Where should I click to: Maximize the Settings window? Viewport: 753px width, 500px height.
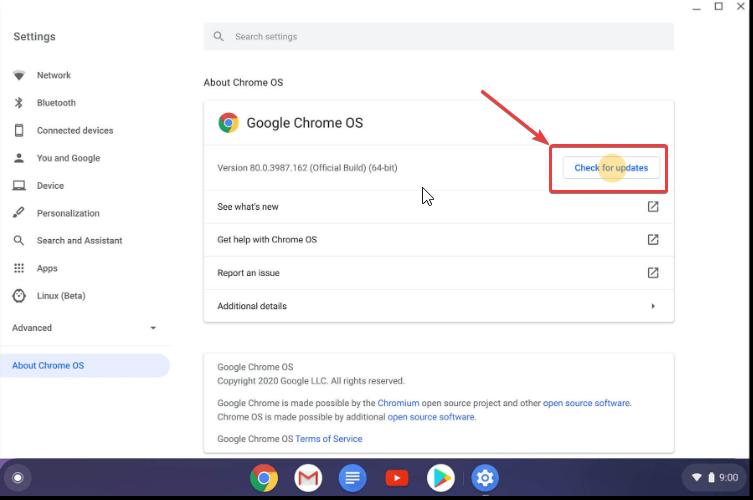click(x=718, y=6)
